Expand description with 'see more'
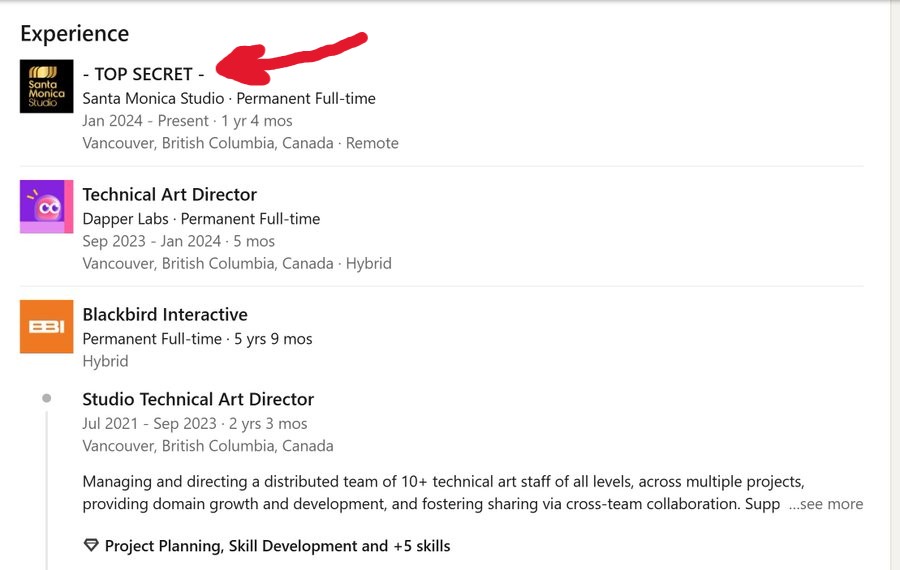The height and width of the screenshot is (570, 900). (x=825, y=504)
